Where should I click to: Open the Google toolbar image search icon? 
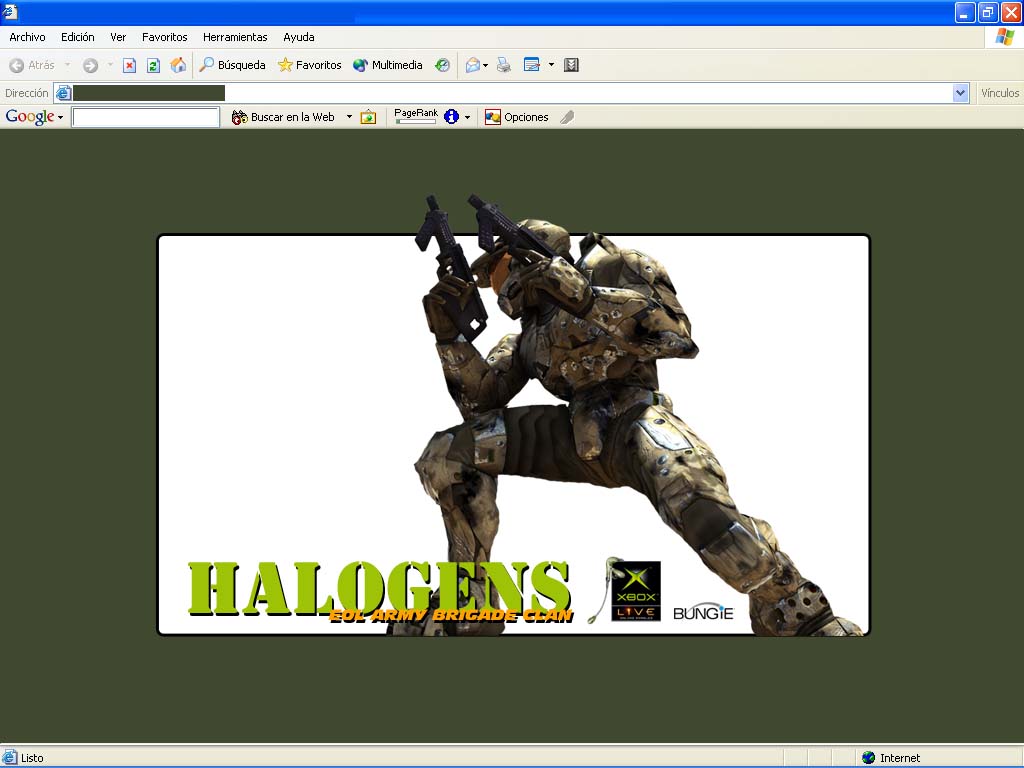(368, 117)
